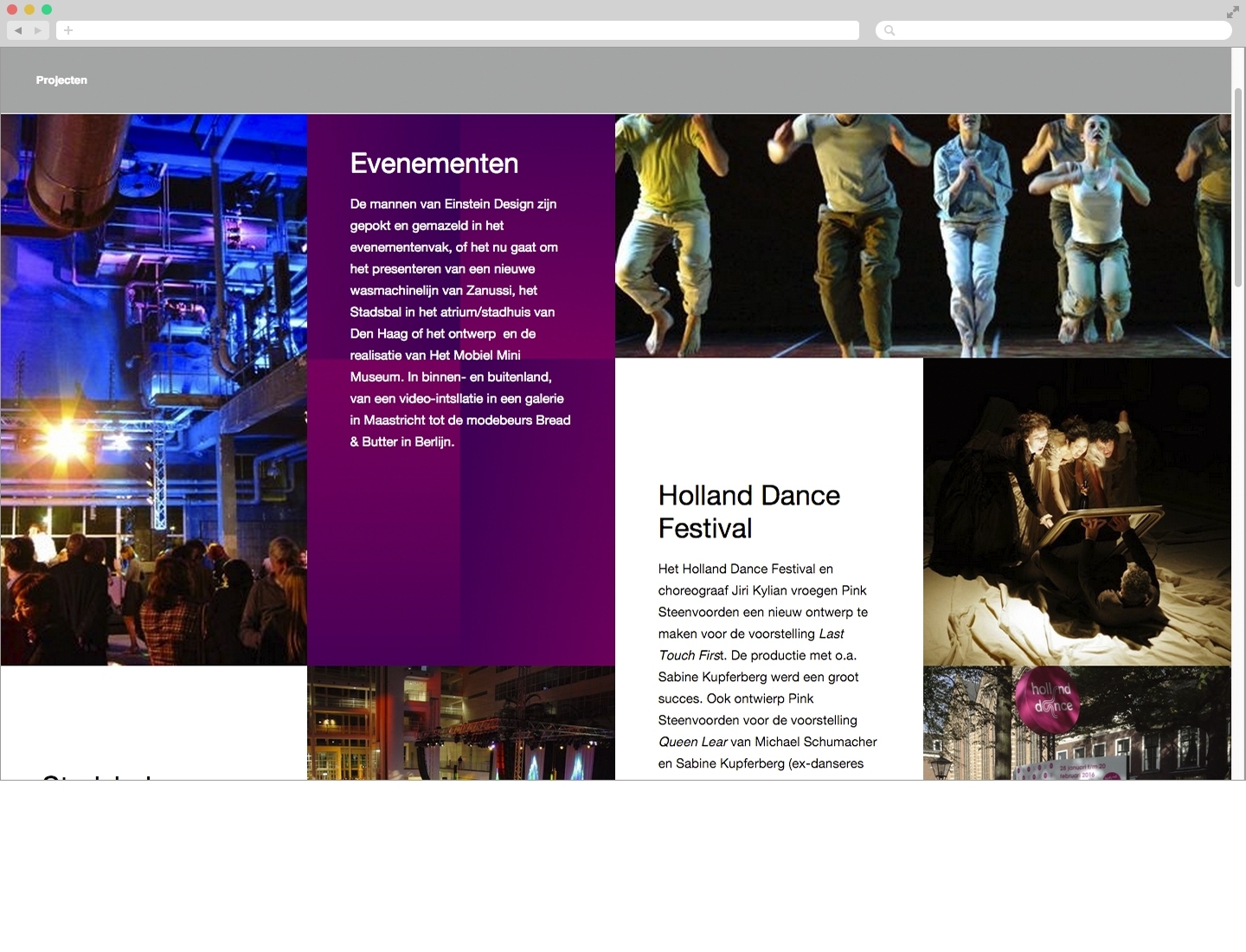Click the browser forward arrow button

(38, 30)
